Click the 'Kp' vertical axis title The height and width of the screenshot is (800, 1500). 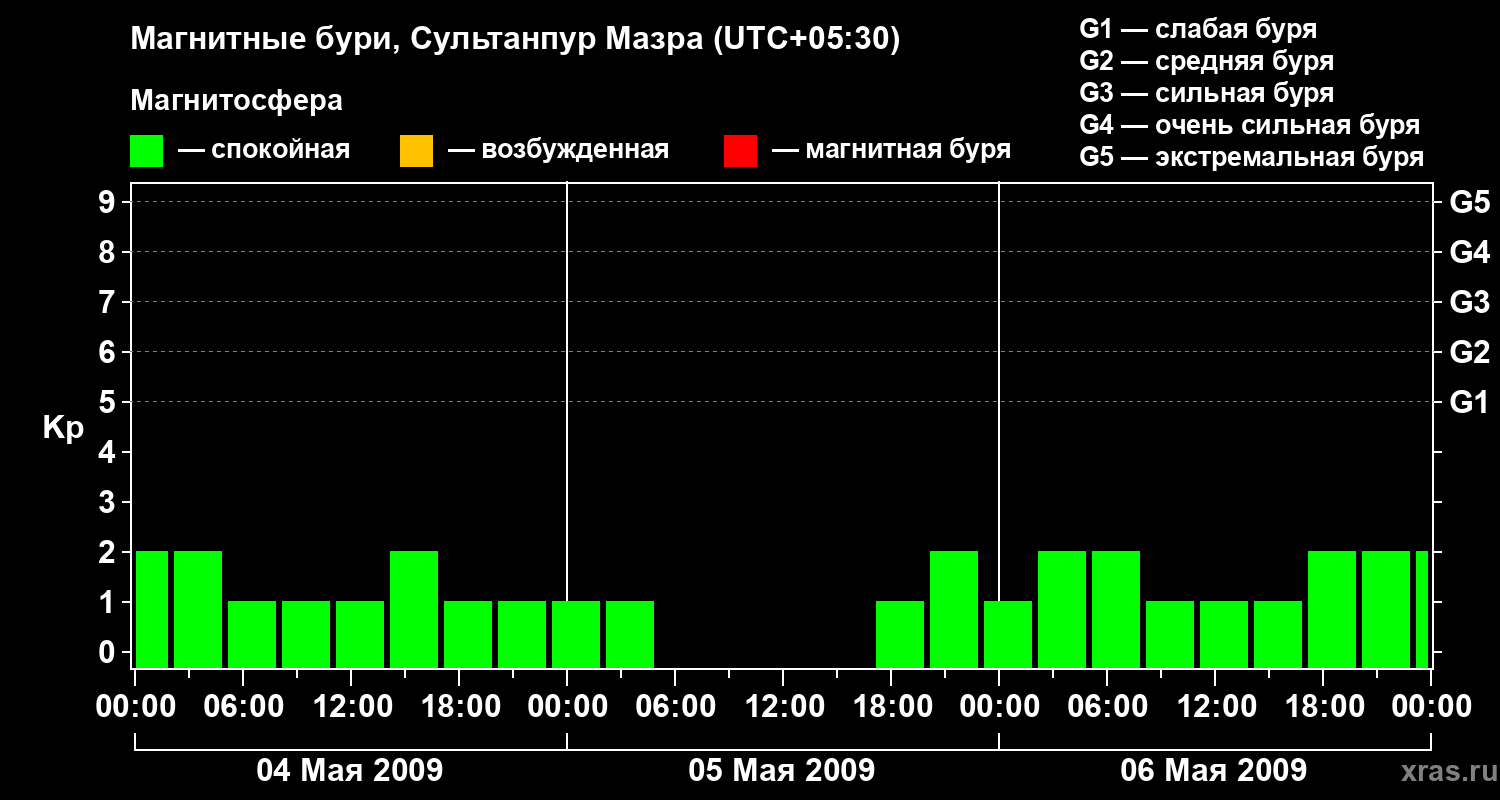pyautogui.click(x=63, y=428)
